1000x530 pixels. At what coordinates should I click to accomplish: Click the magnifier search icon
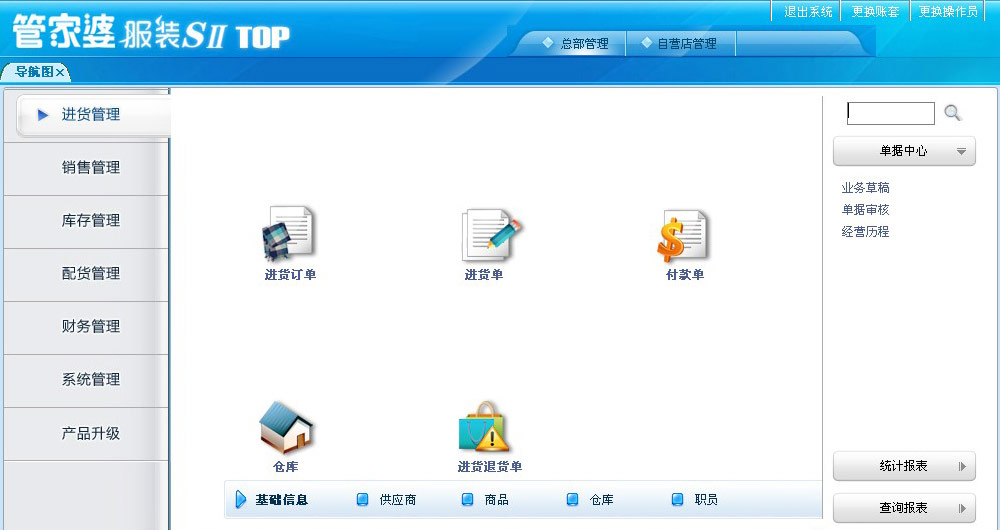(x=952, y=113)
